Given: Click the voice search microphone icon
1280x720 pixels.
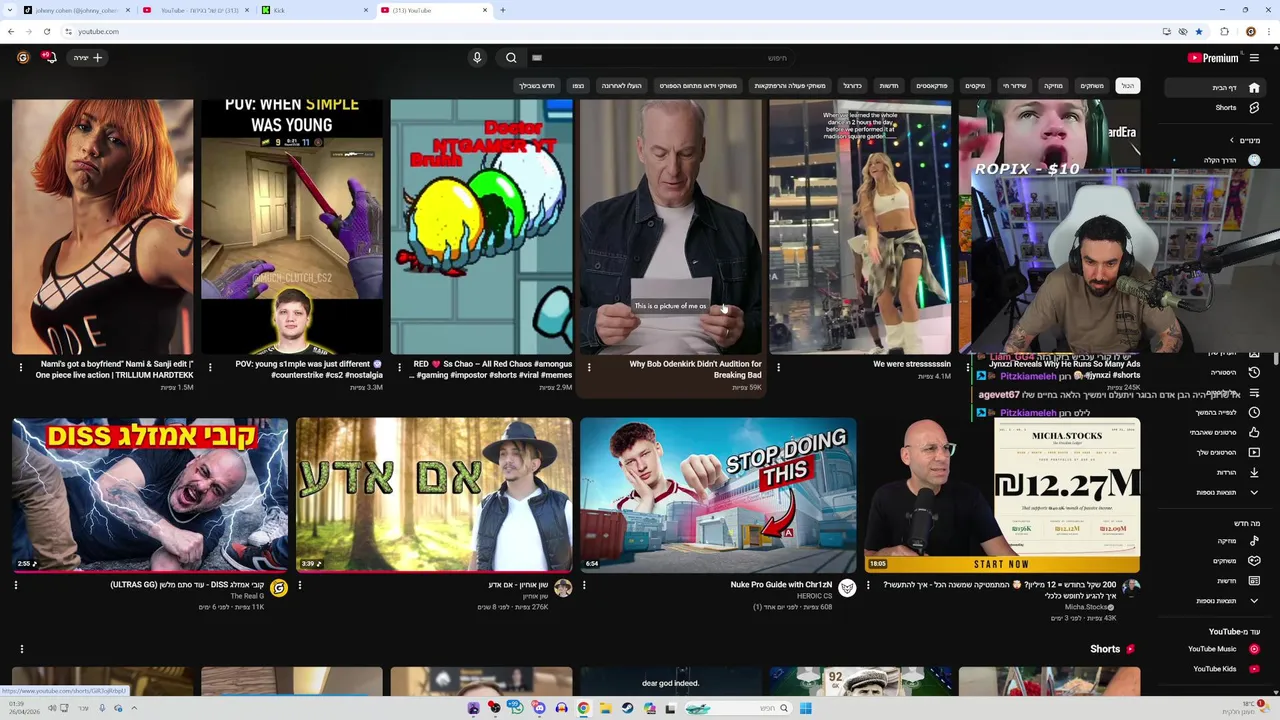Looking at the screenshot, I should click(x=477, y=58).
